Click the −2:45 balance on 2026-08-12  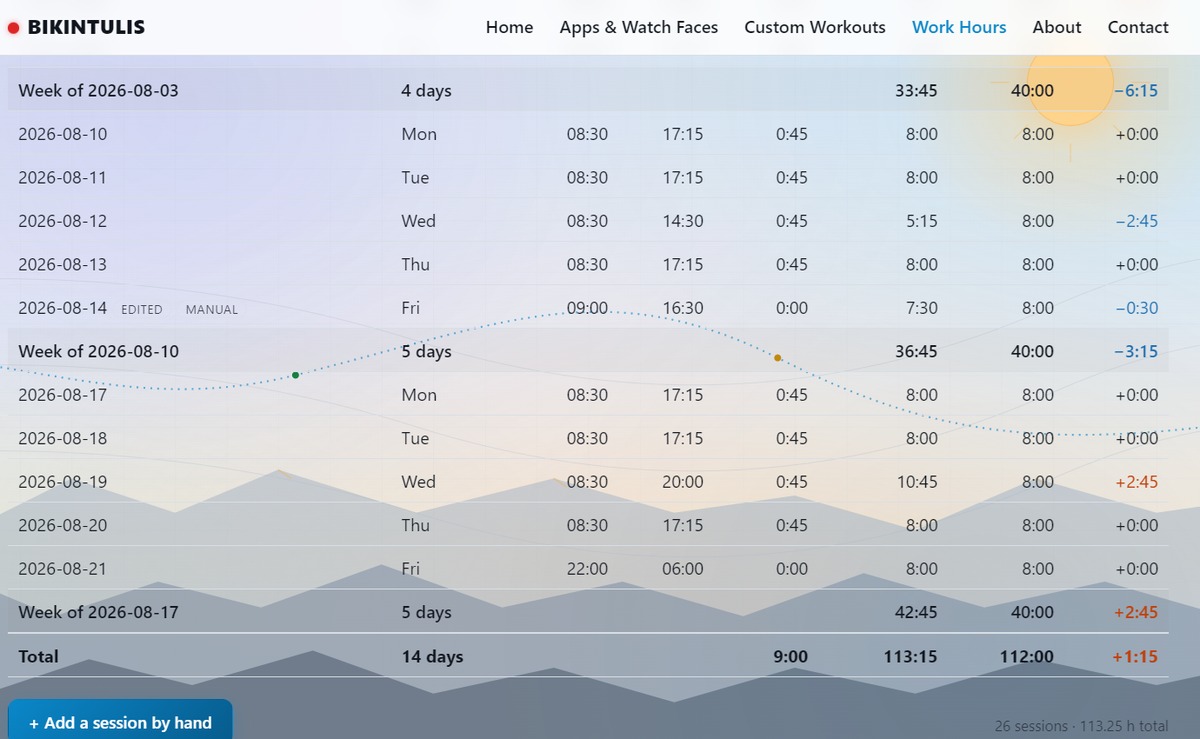[x=1136, y=221]
